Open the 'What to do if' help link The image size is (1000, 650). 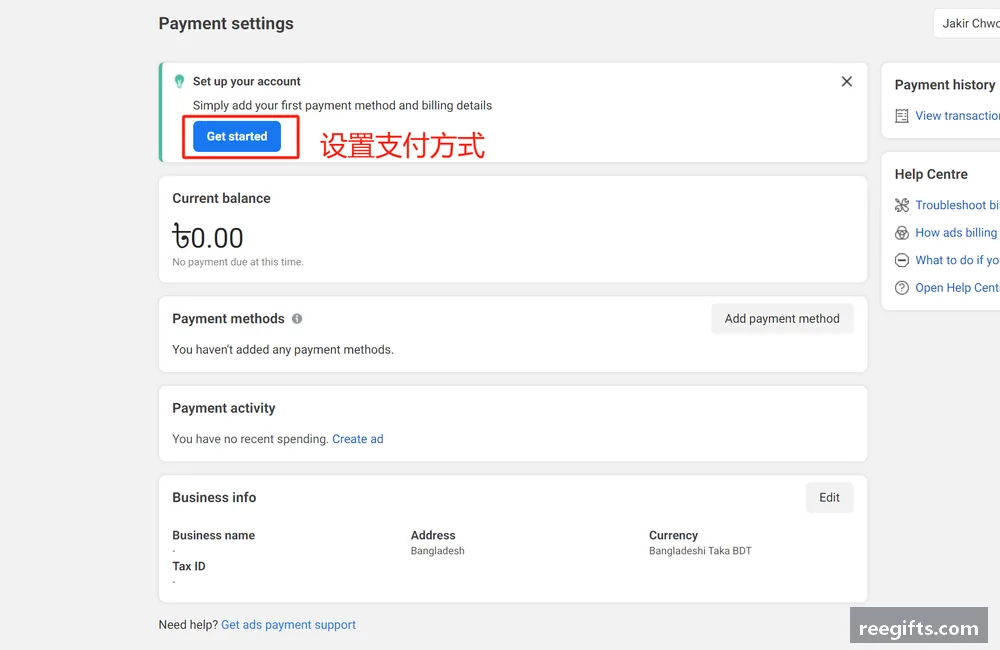tap(957, 260)
